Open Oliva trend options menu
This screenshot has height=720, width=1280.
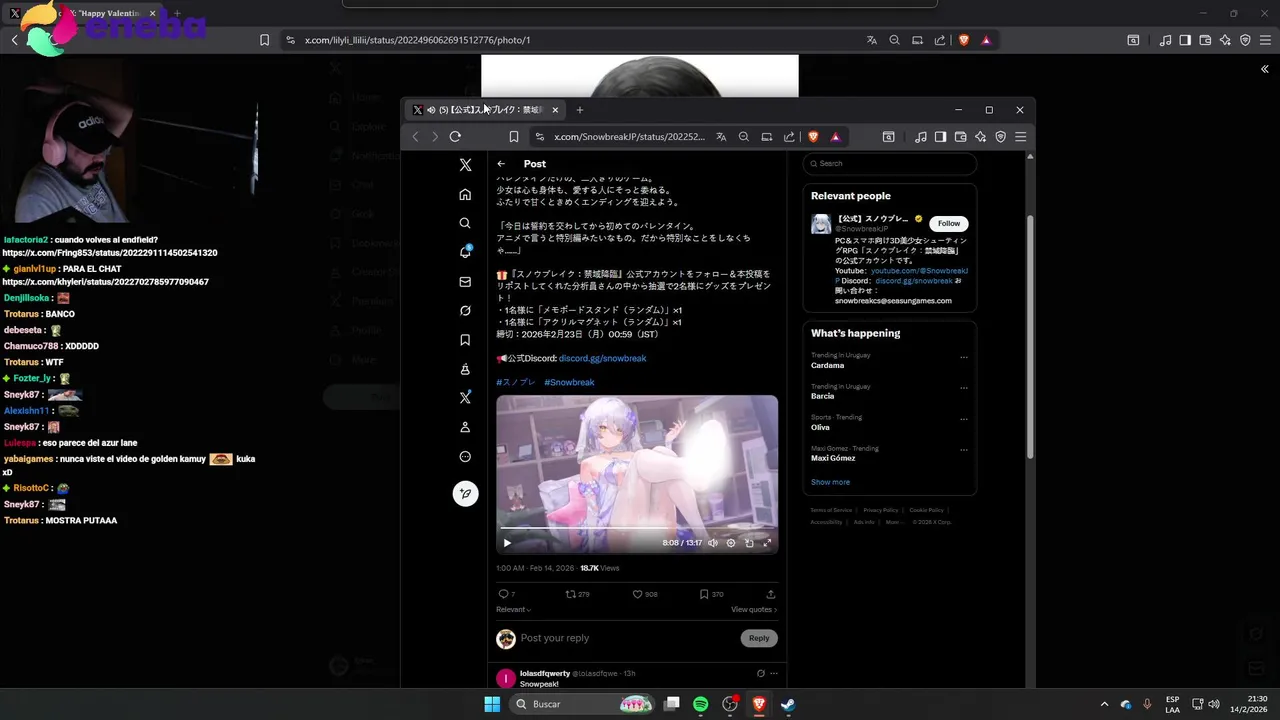[964, 419]
